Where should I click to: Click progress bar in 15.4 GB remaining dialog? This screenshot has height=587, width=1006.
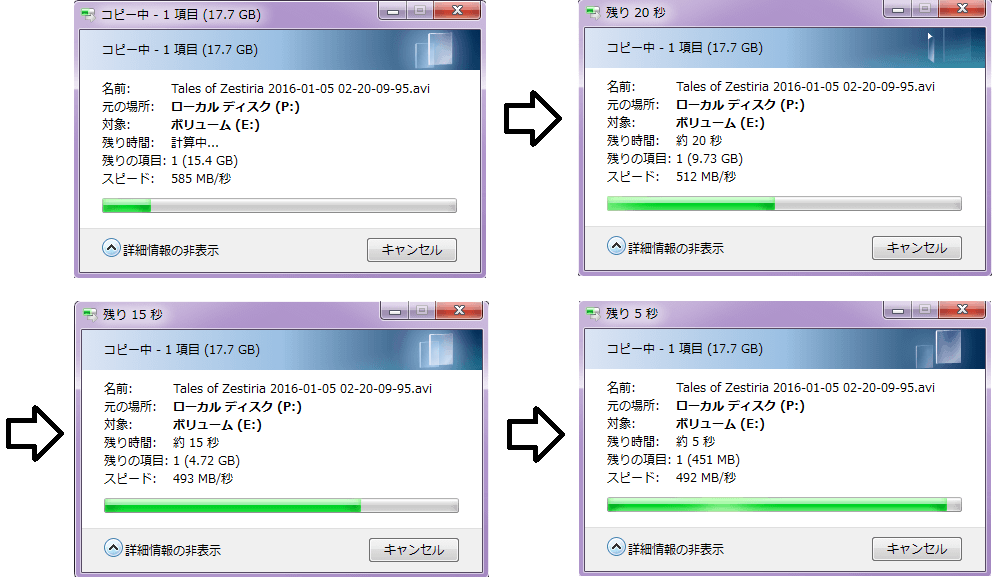click(279, 206)
